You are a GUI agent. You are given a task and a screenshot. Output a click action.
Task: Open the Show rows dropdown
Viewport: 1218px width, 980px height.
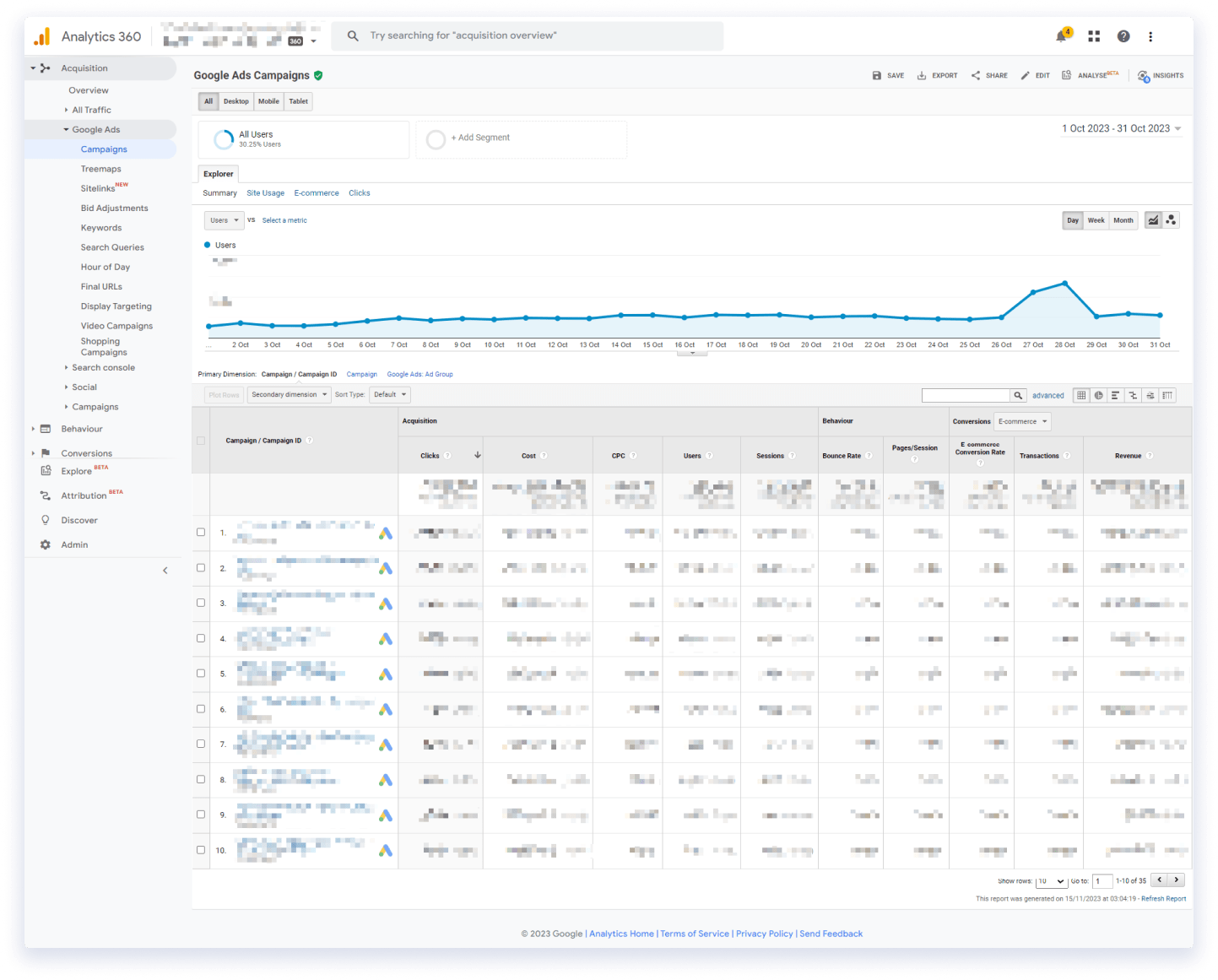pyautogui.click(x=1051, y=881)
